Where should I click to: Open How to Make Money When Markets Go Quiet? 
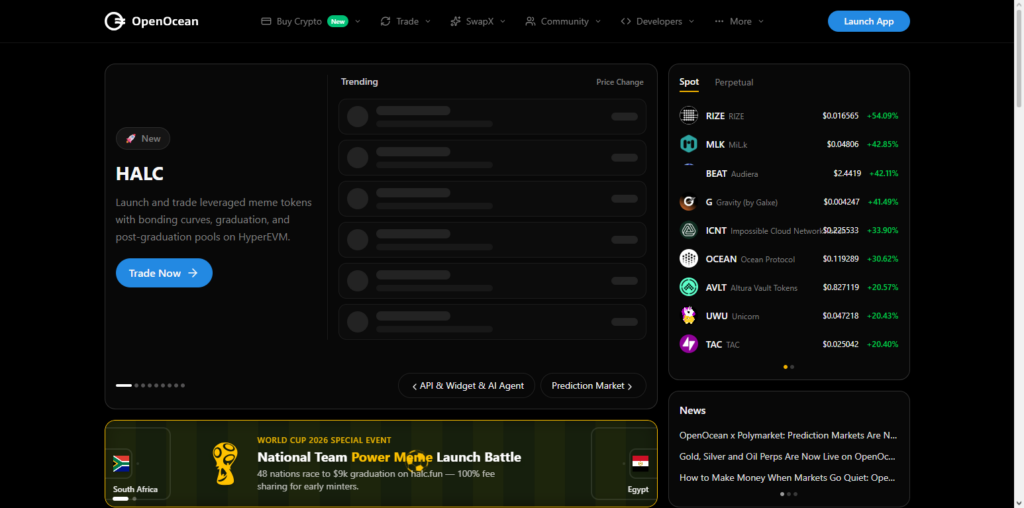[788, 477]
